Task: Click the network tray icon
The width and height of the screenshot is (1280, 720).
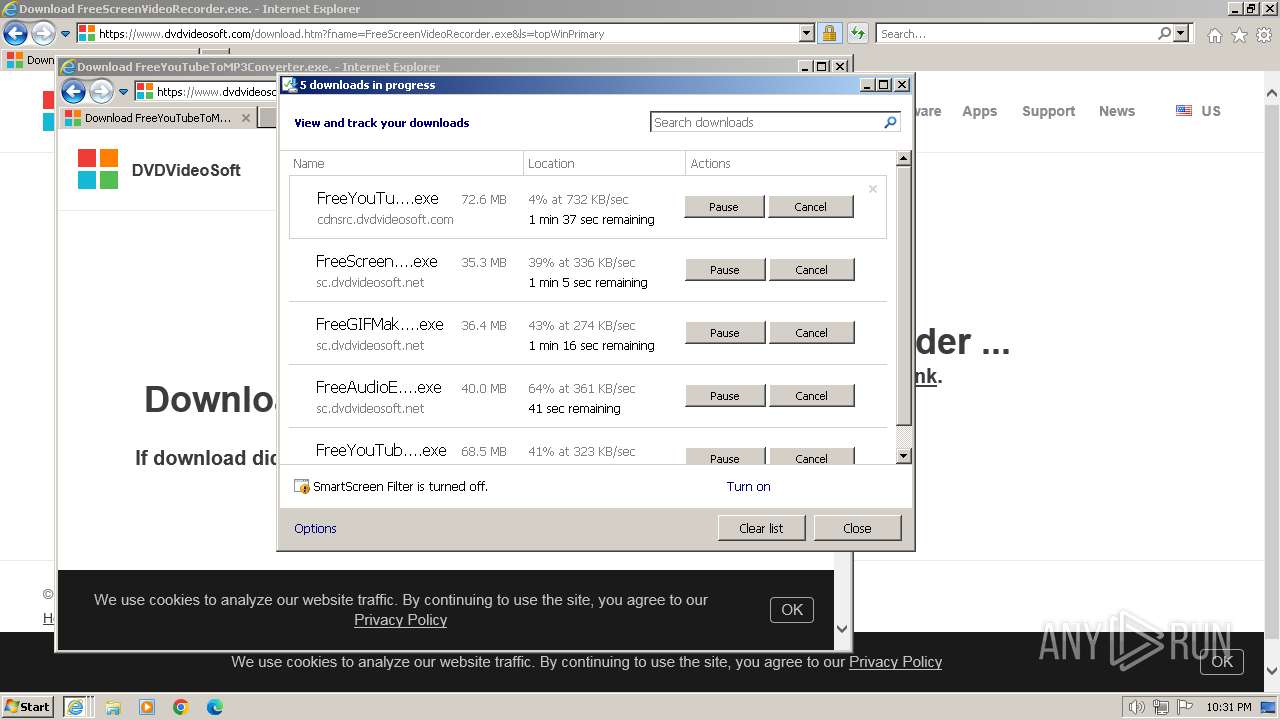Action: click(x=1161, y=707)
